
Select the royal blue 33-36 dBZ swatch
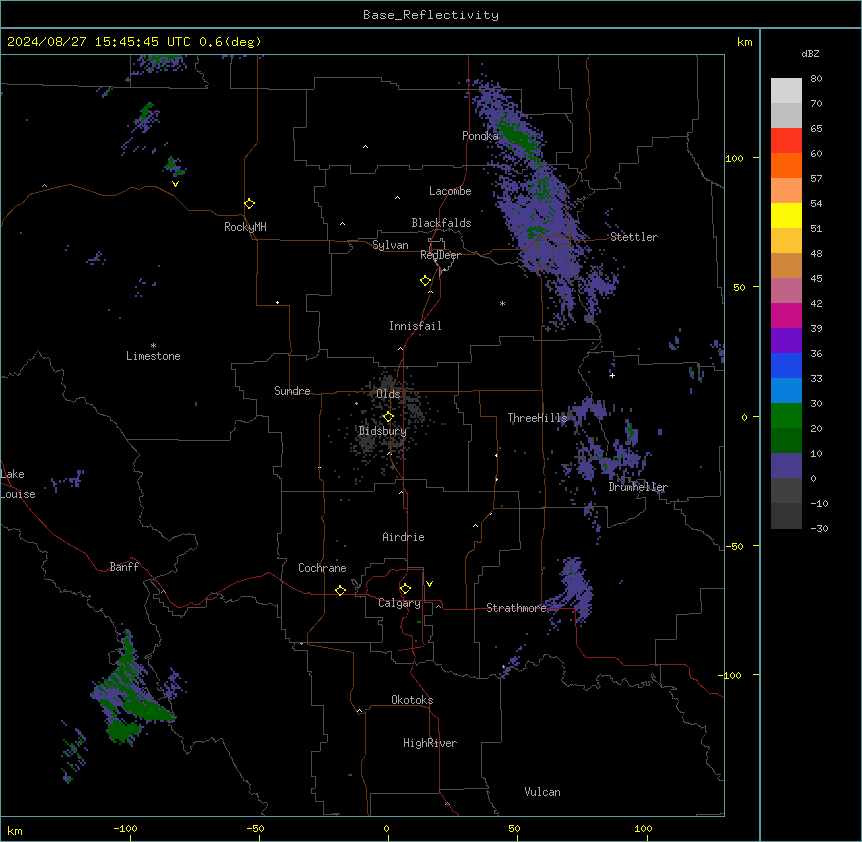coord(786,365)
